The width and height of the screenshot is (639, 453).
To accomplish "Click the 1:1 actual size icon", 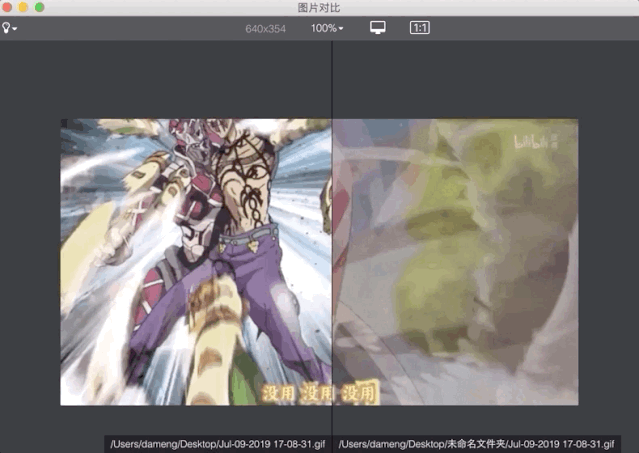I will point(419,28).
